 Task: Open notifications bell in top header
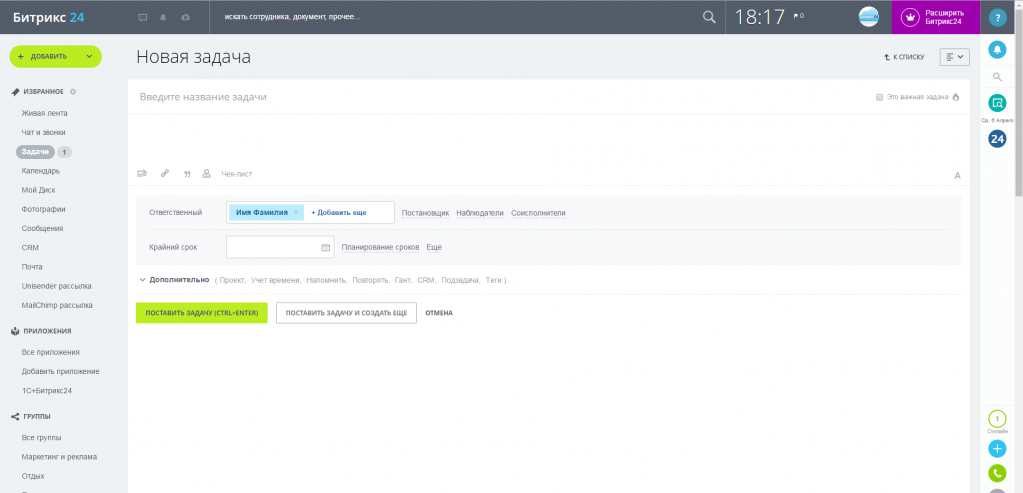tap(163, 18)
